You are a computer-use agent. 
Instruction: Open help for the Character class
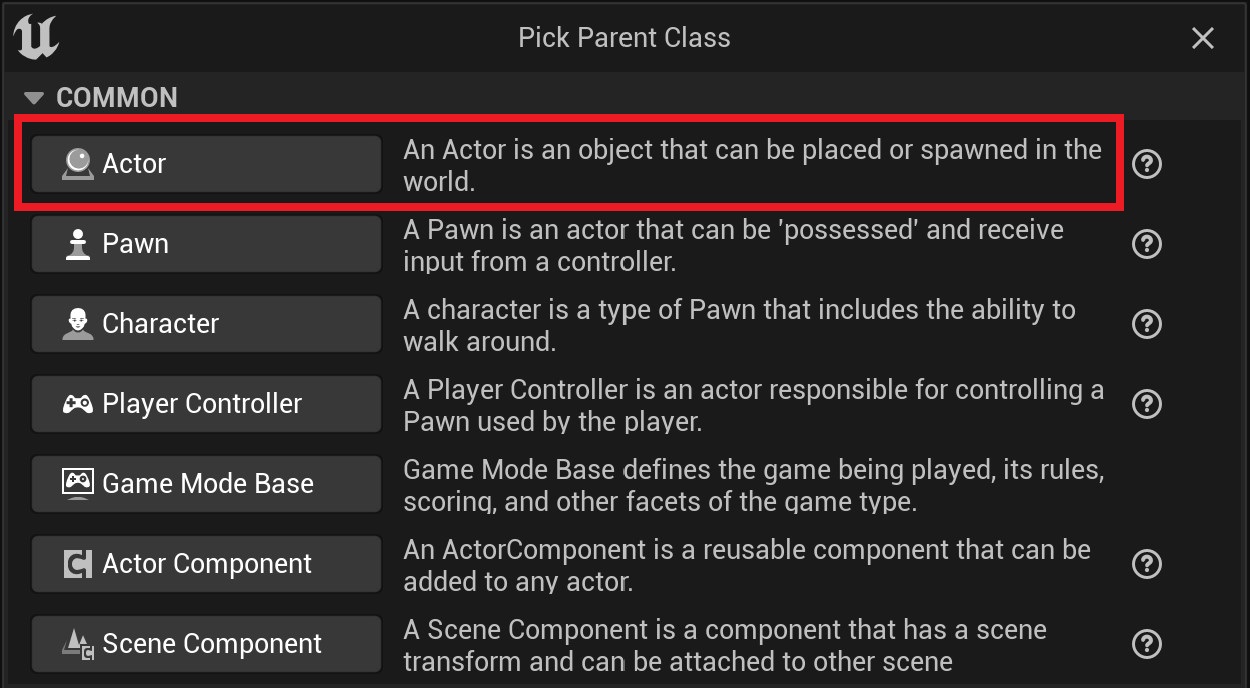coord(1147,324)
